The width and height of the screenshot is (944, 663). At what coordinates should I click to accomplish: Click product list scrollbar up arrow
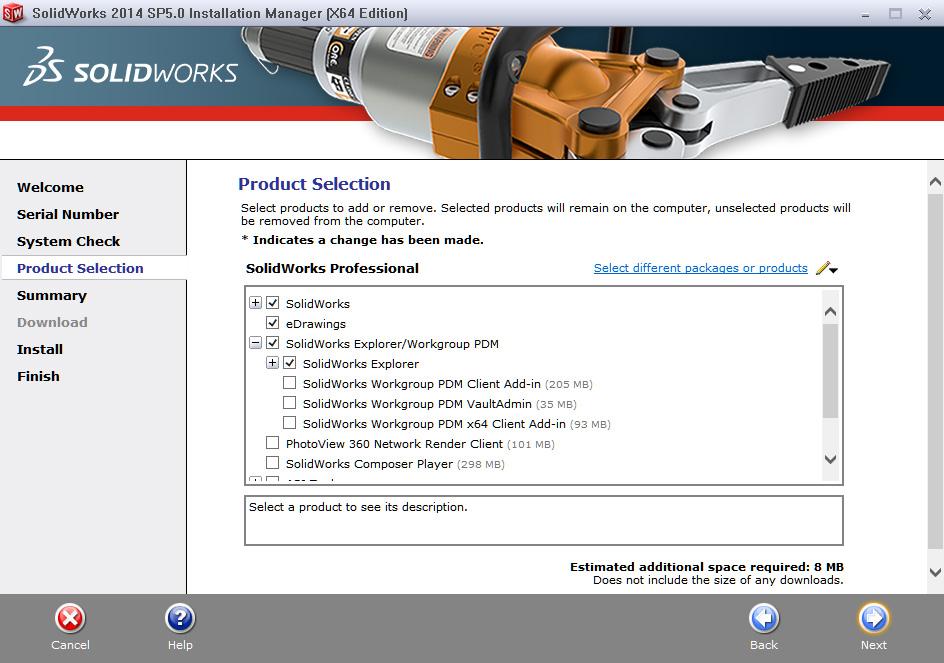830,311
